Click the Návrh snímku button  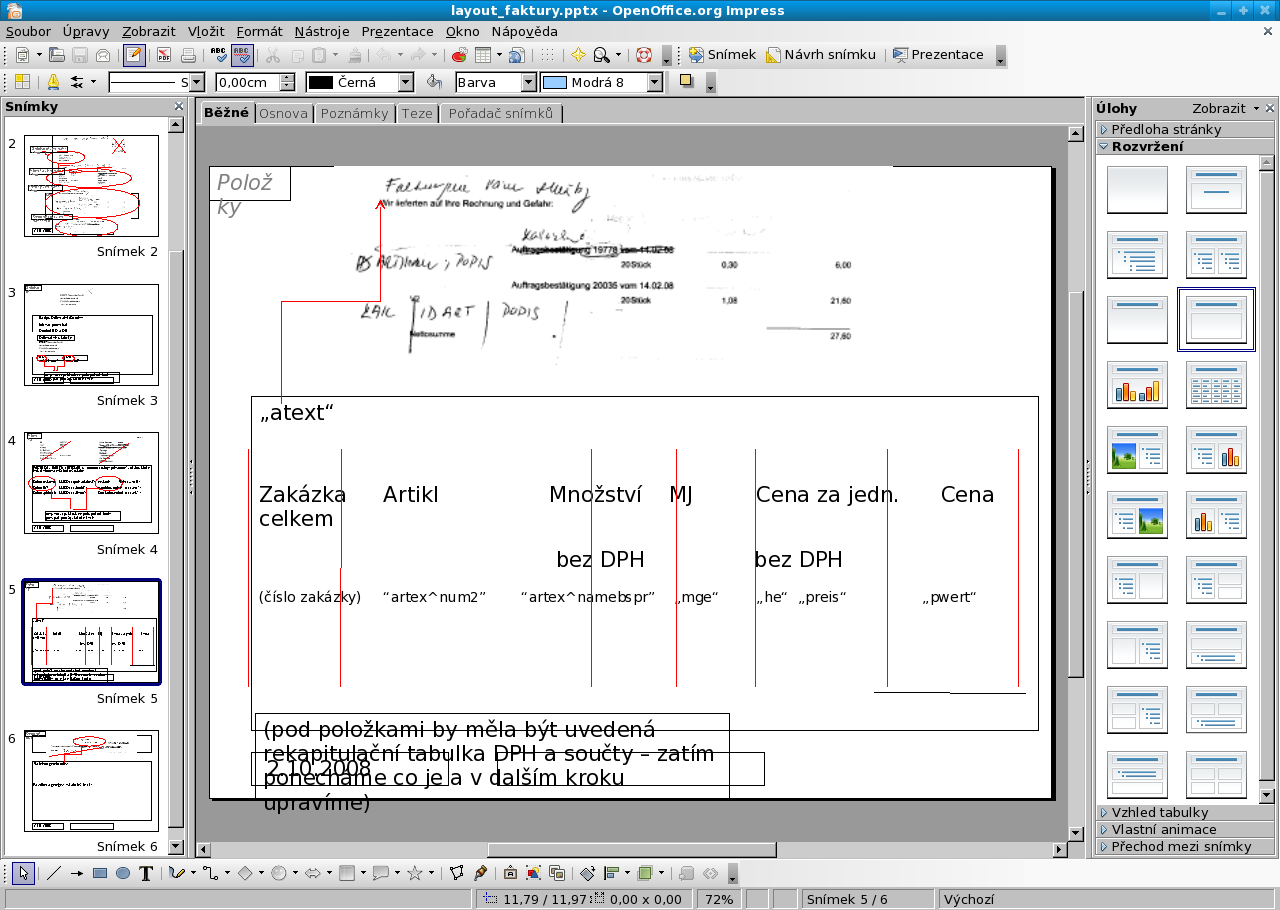coord(821,55)
